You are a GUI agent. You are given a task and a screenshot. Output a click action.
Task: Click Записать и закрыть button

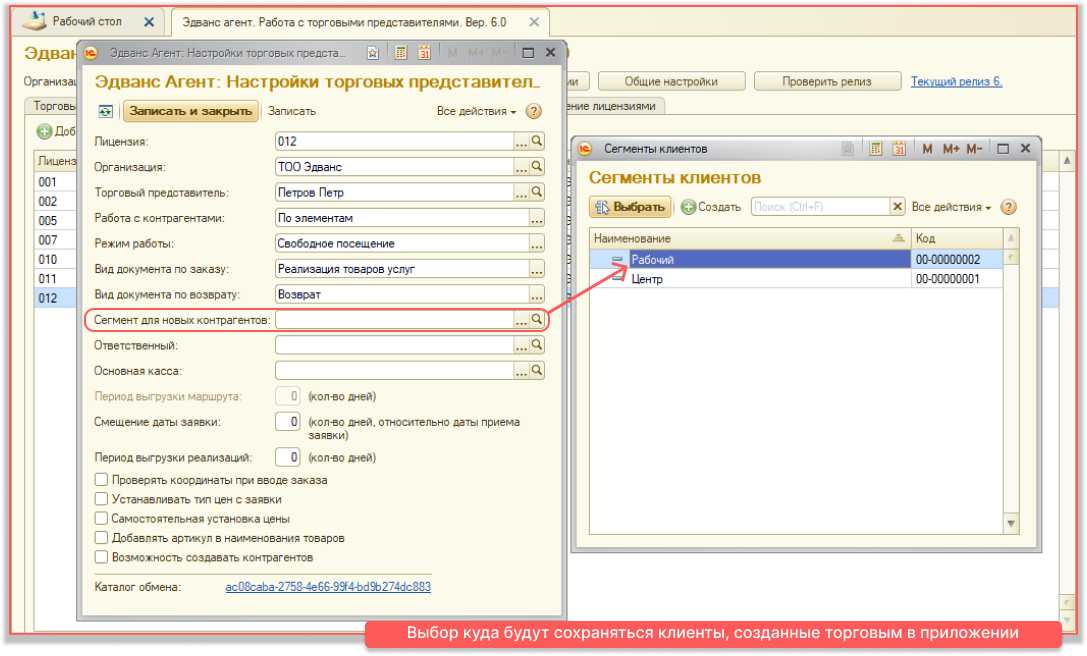(191, 111)
